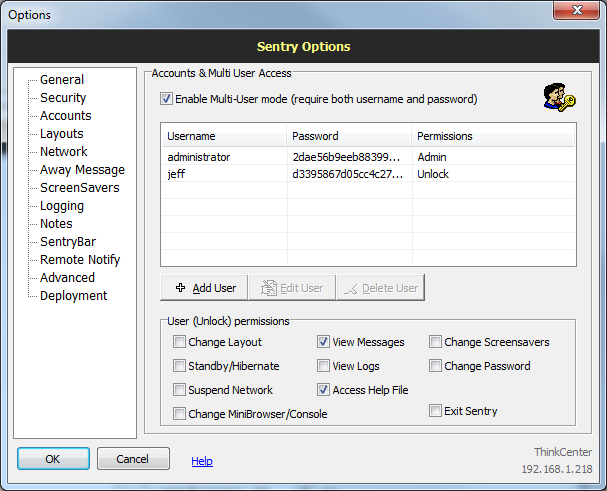Click the ThinkCenter computer name
This screenshot has width=607, height=491.
point(563,452)
